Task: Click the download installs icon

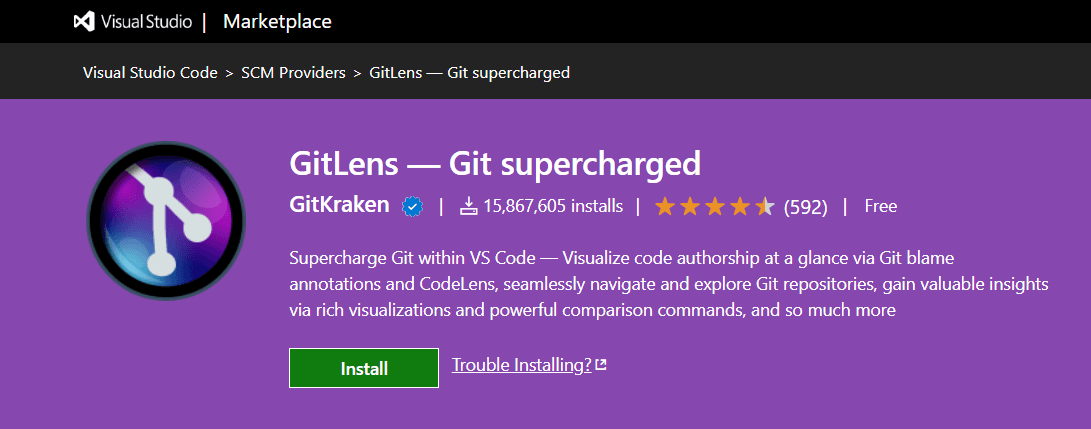Action: tap(468, 207)
